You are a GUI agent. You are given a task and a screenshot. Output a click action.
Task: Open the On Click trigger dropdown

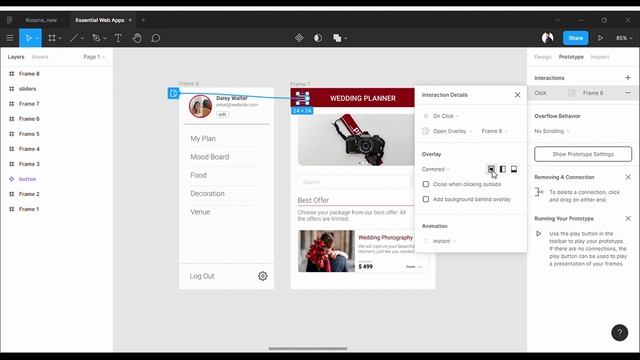pyautogui.click(x=446, y=116)
